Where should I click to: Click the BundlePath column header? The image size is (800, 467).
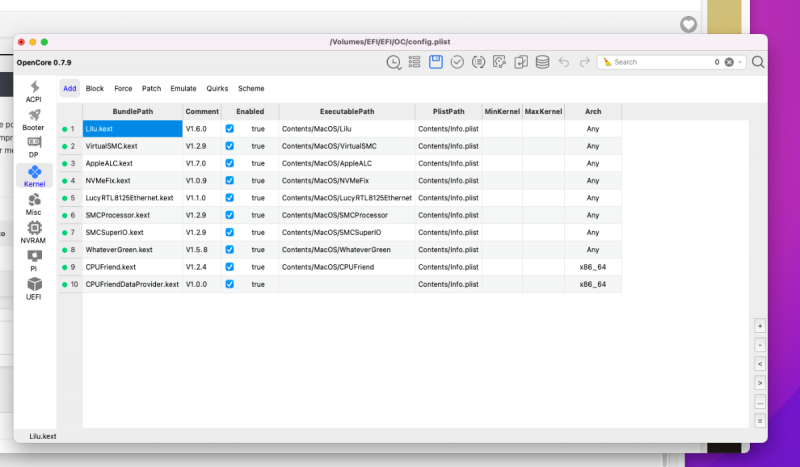point(133,111)
